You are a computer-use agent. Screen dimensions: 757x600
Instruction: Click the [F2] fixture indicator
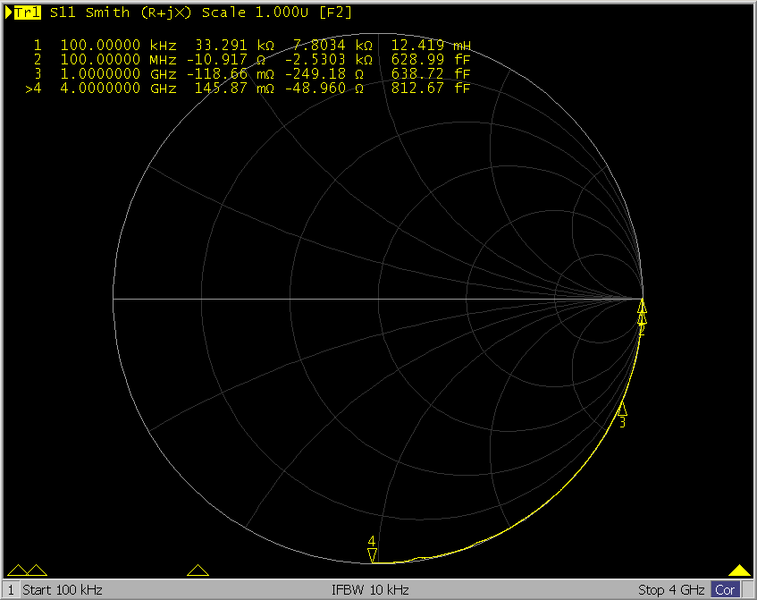click(336, 13)
